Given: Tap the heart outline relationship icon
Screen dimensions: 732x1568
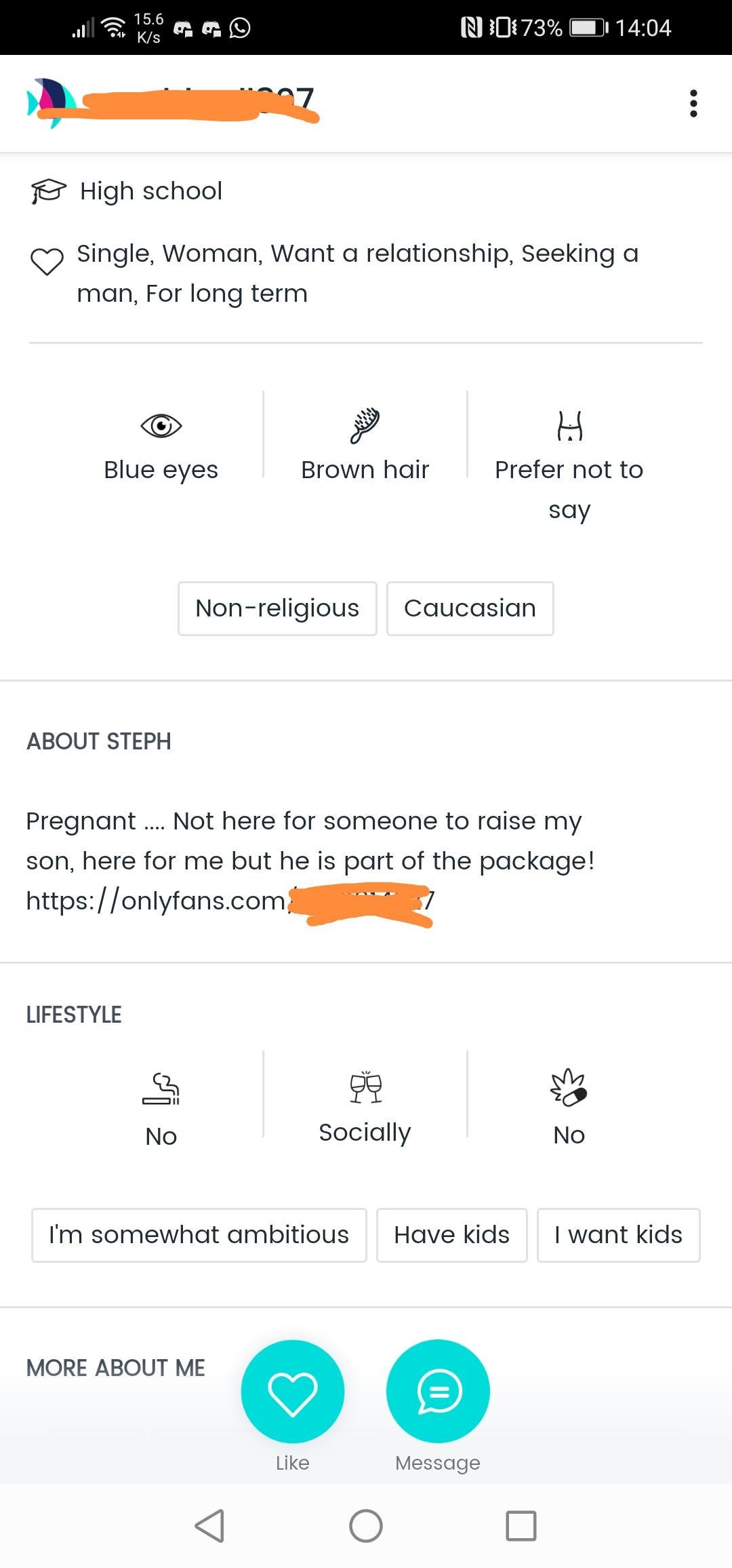Looking at the screenshot, I should (47, 261).
